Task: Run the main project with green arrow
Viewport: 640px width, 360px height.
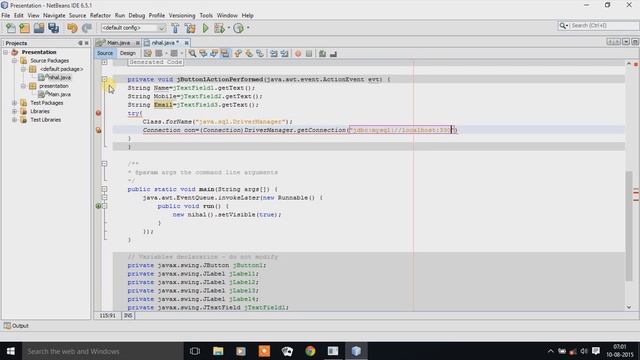Action: click(205, 28)
